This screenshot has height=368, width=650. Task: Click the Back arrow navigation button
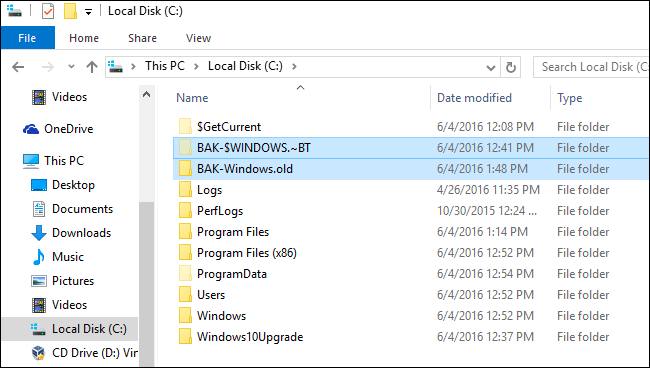tap(18, 67)
